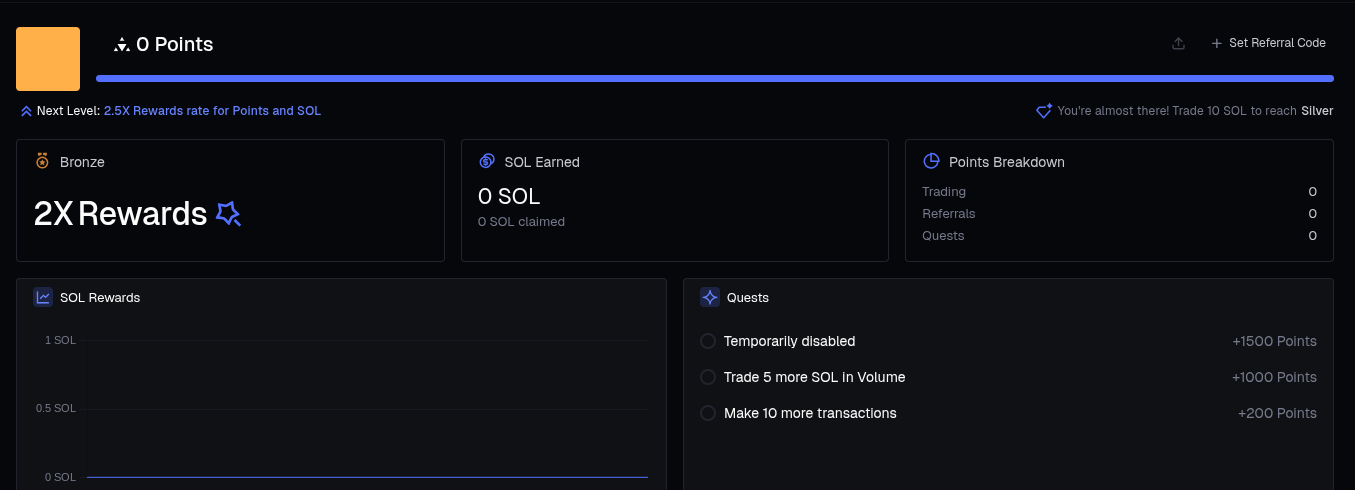Screen dimensions: 1355x490
Task: Click the blue level progress bar
Action: click(x=714, y=78)
